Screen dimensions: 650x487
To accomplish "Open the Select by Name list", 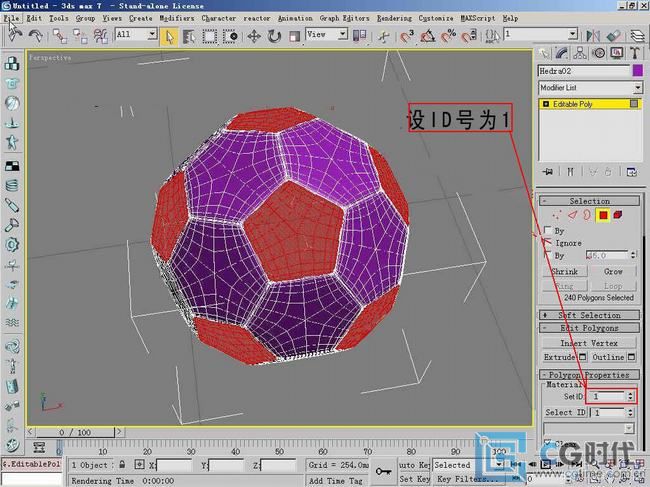I will (x=189, y=36).
